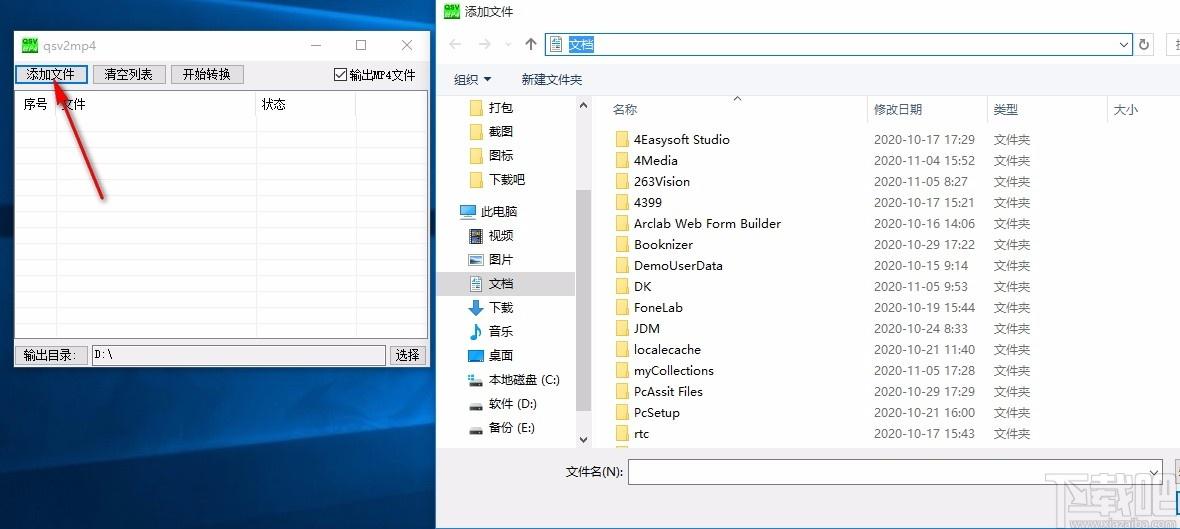The width and height of the screenshot is (1180, 529).
Task: Go up one folder level arrow
Action: tap(531, 44)
